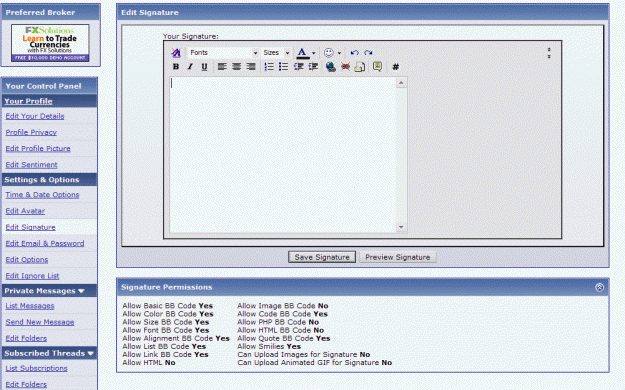Image resolution: width=625 pixels, height=390 pixels.
Task: Insert hyperlink with globe icon
Action: pyautogui.click(x=330, y=67)
